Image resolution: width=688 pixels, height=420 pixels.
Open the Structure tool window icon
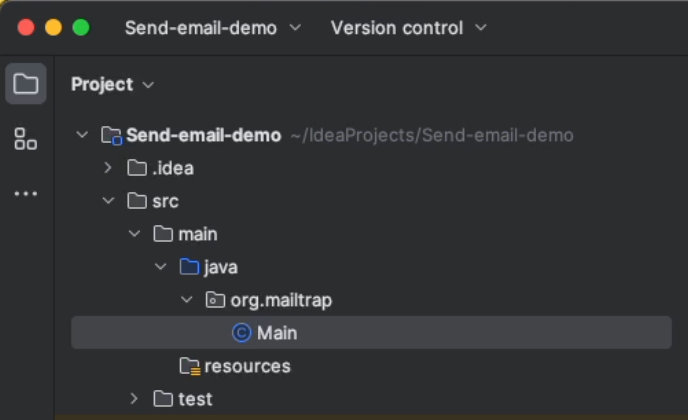pyautogui.click(x=26, y=139)
